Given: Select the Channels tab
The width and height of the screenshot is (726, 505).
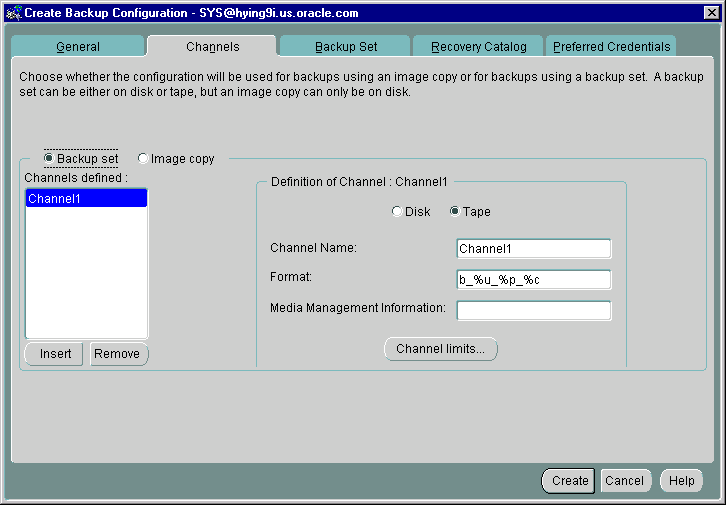Looking at the screenshot, I should 212,47.
